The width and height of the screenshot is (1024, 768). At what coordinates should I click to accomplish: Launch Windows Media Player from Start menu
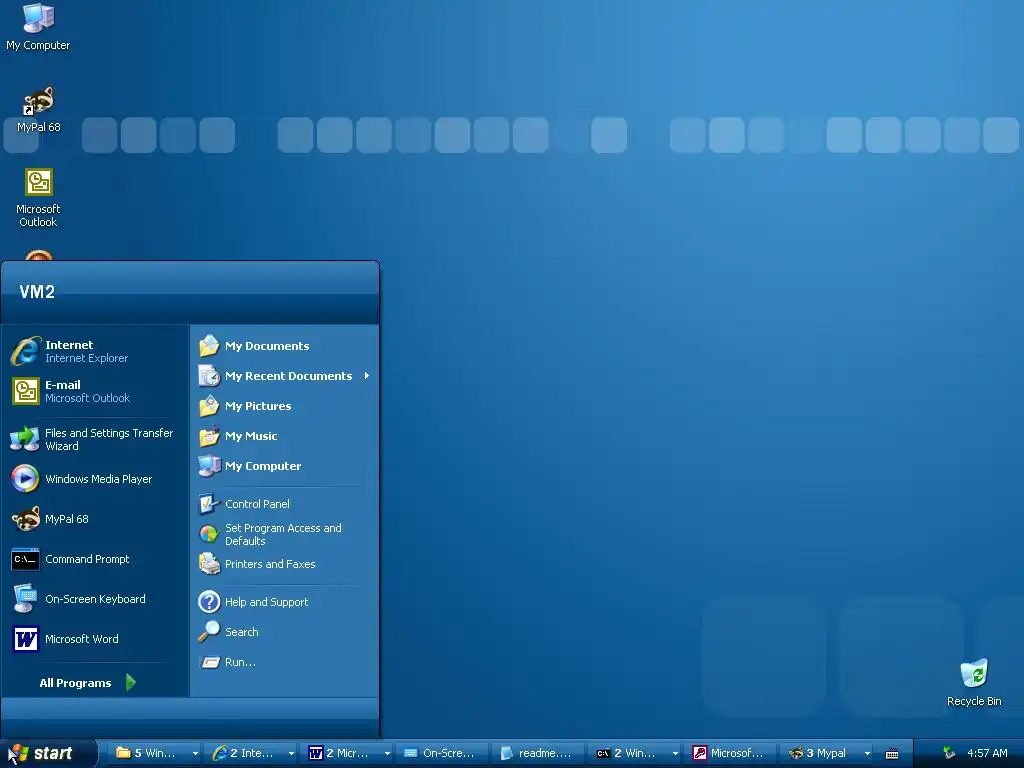click(x=95, y=479)
